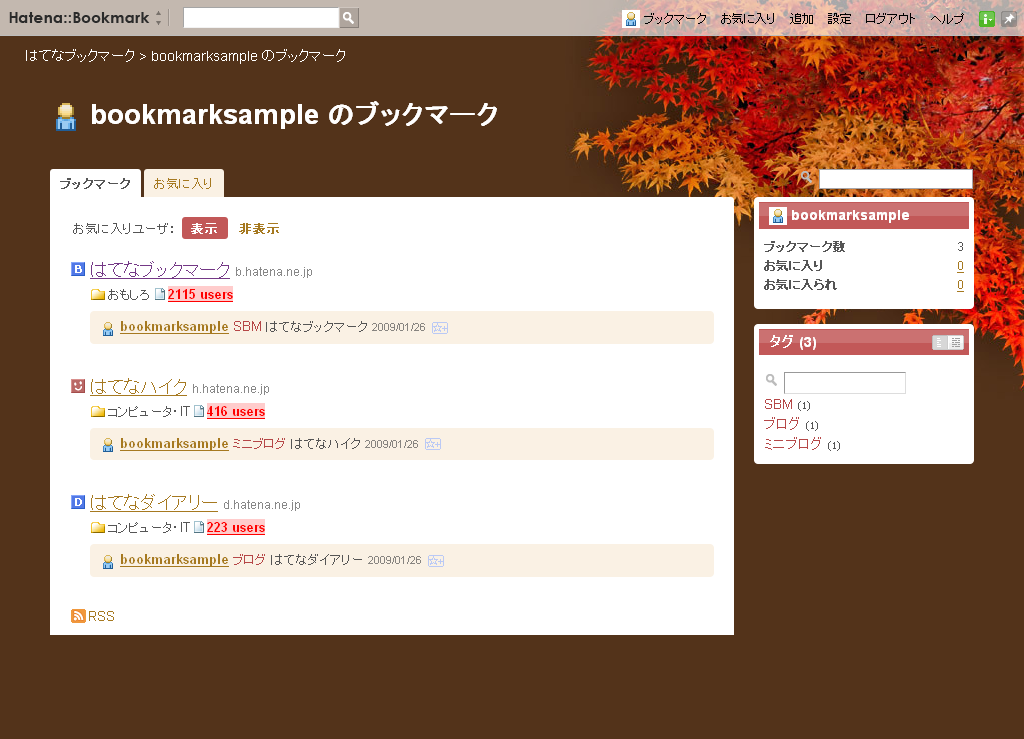Click the user avatar icon beside ブックマーク menu

[631, 19]
